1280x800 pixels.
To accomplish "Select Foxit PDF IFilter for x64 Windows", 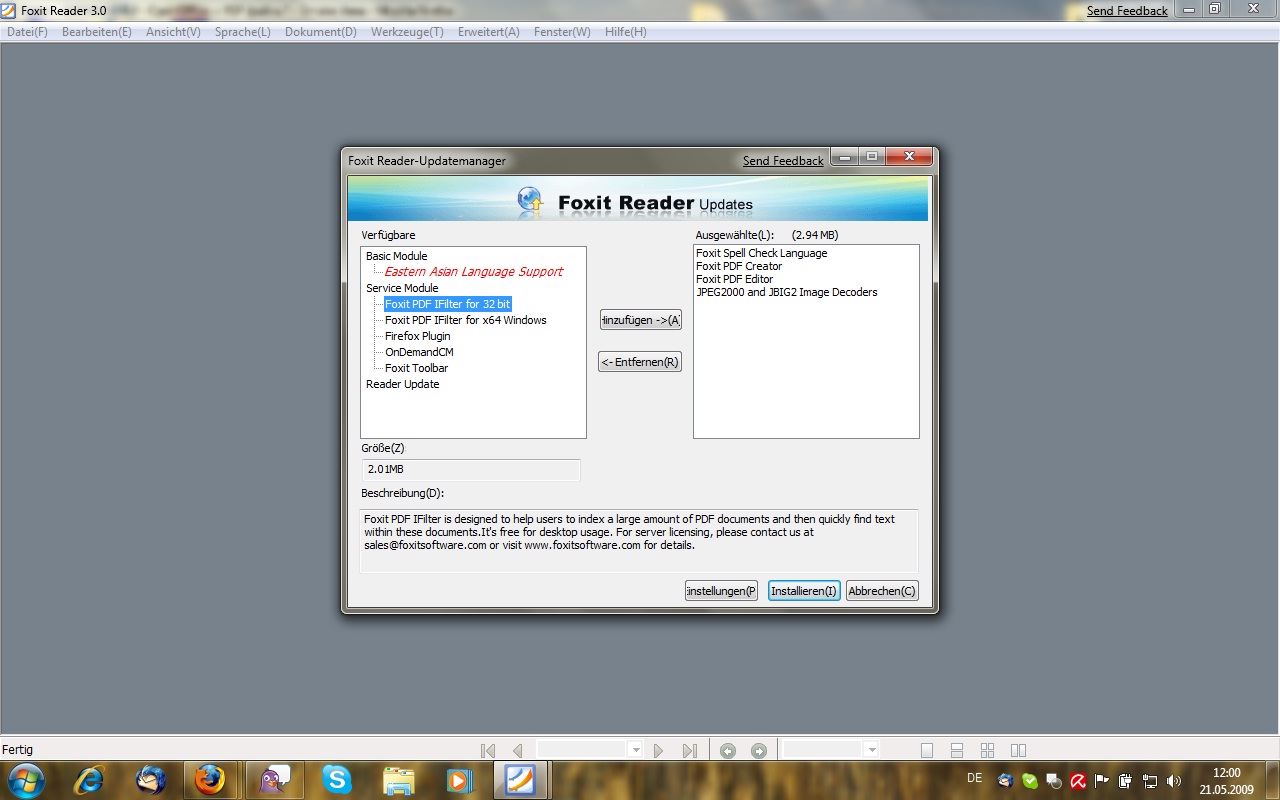I will pyautogui.click(x=465, y=320).
